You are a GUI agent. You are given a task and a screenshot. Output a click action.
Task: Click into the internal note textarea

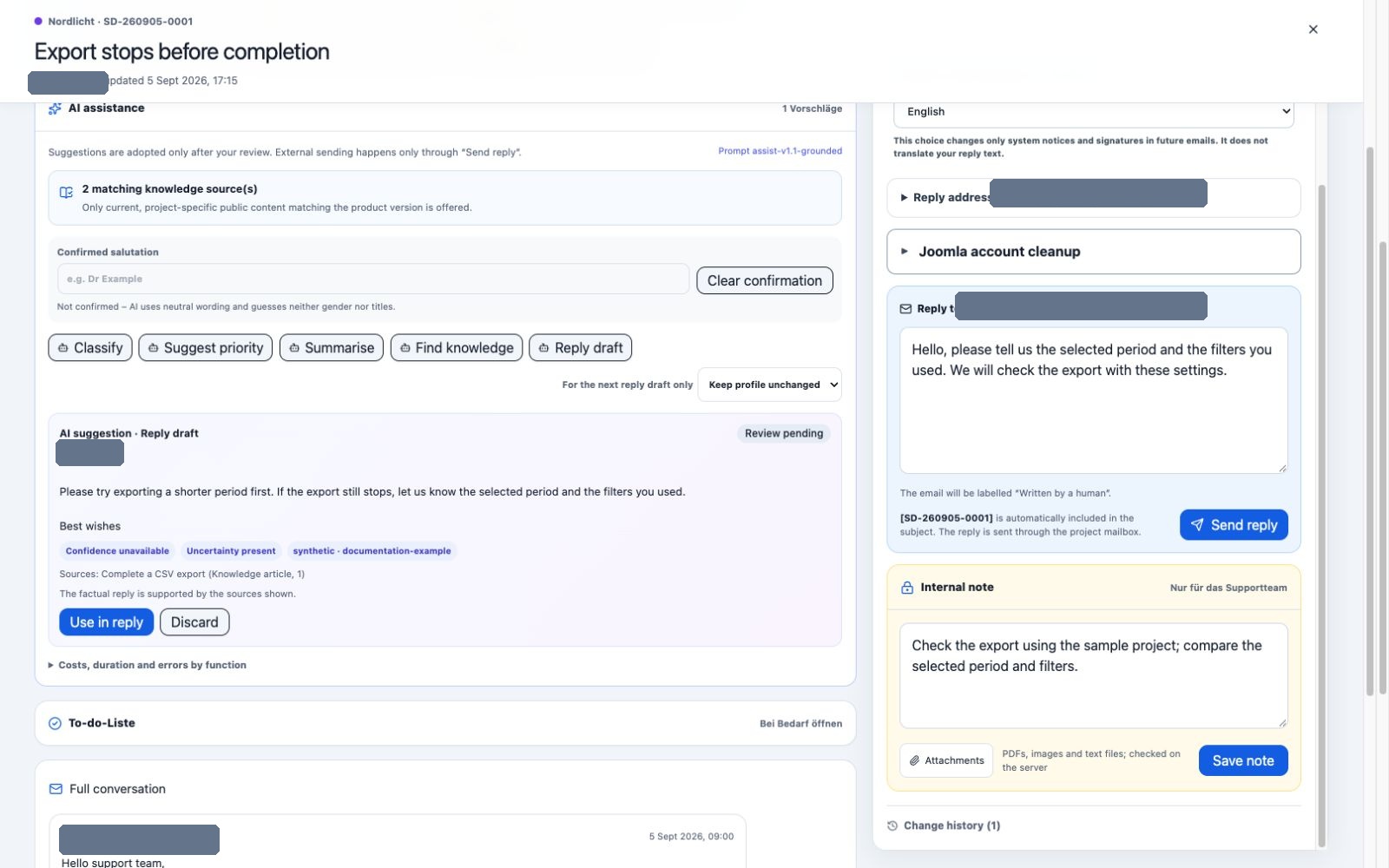1094,675
